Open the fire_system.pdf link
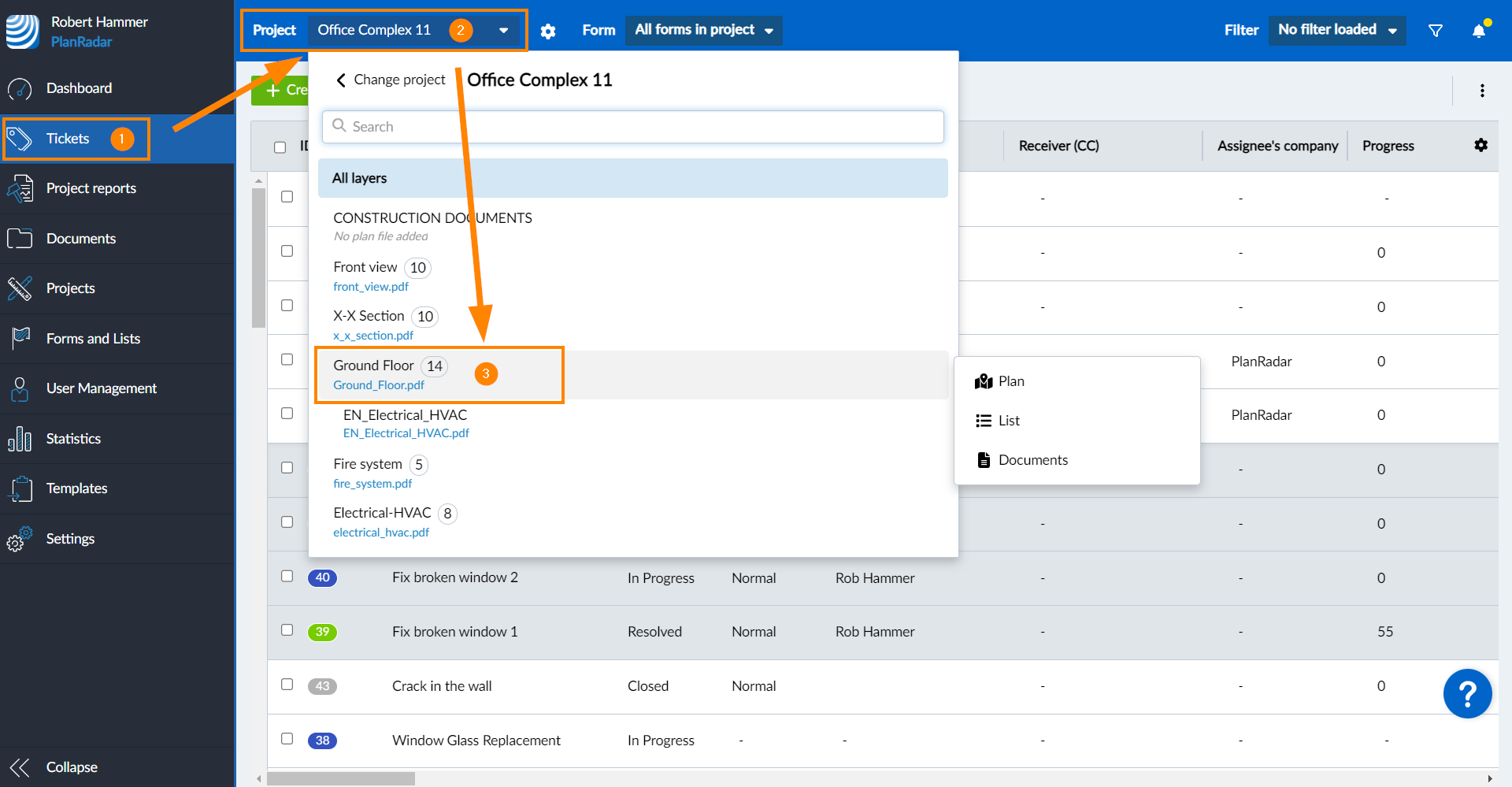The width and height of the screenshot is (1512, 787). pos(372,484)
